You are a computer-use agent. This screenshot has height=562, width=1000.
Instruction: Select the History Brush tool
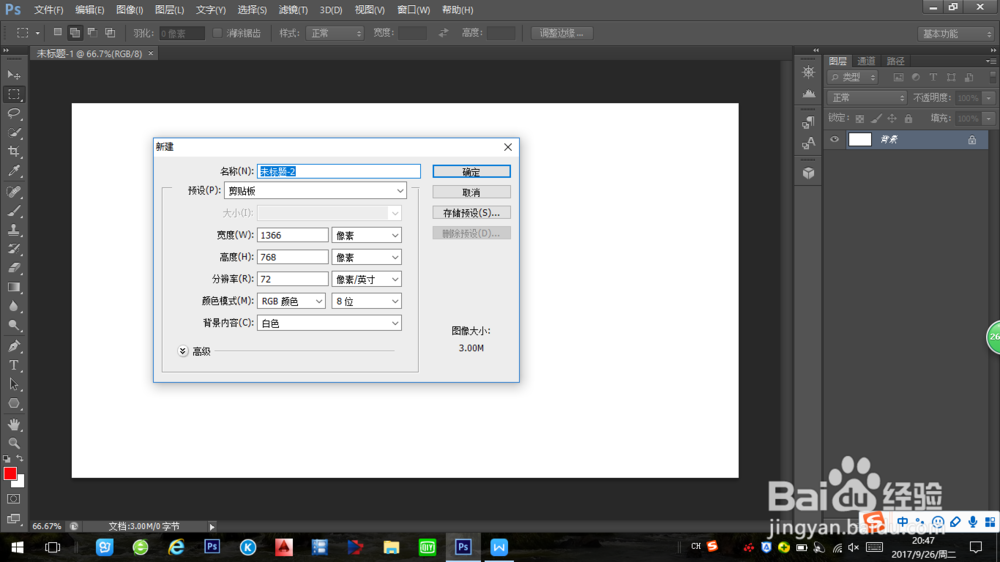click(x=13, y=249)
